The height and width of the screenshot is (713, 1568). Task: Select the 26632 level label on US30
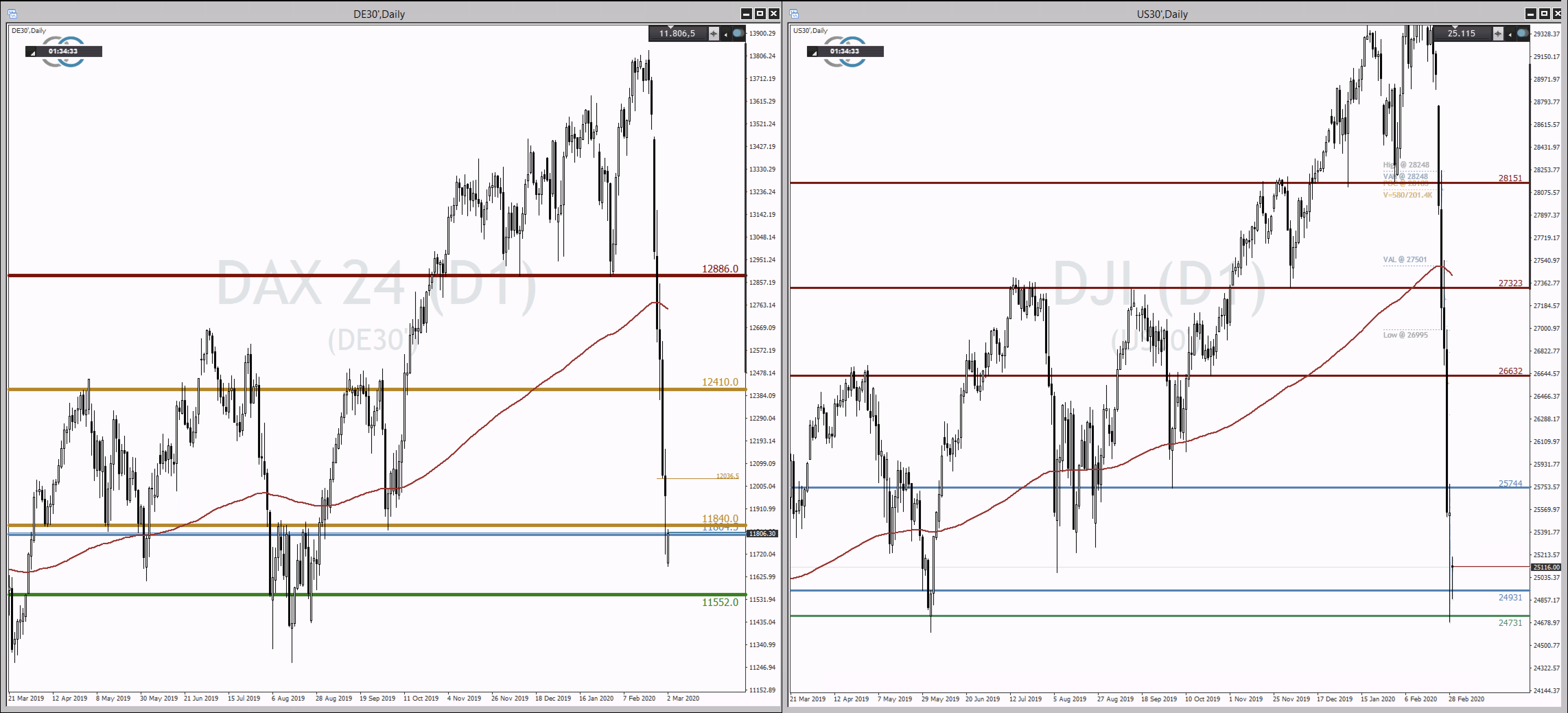point(1510,371)
